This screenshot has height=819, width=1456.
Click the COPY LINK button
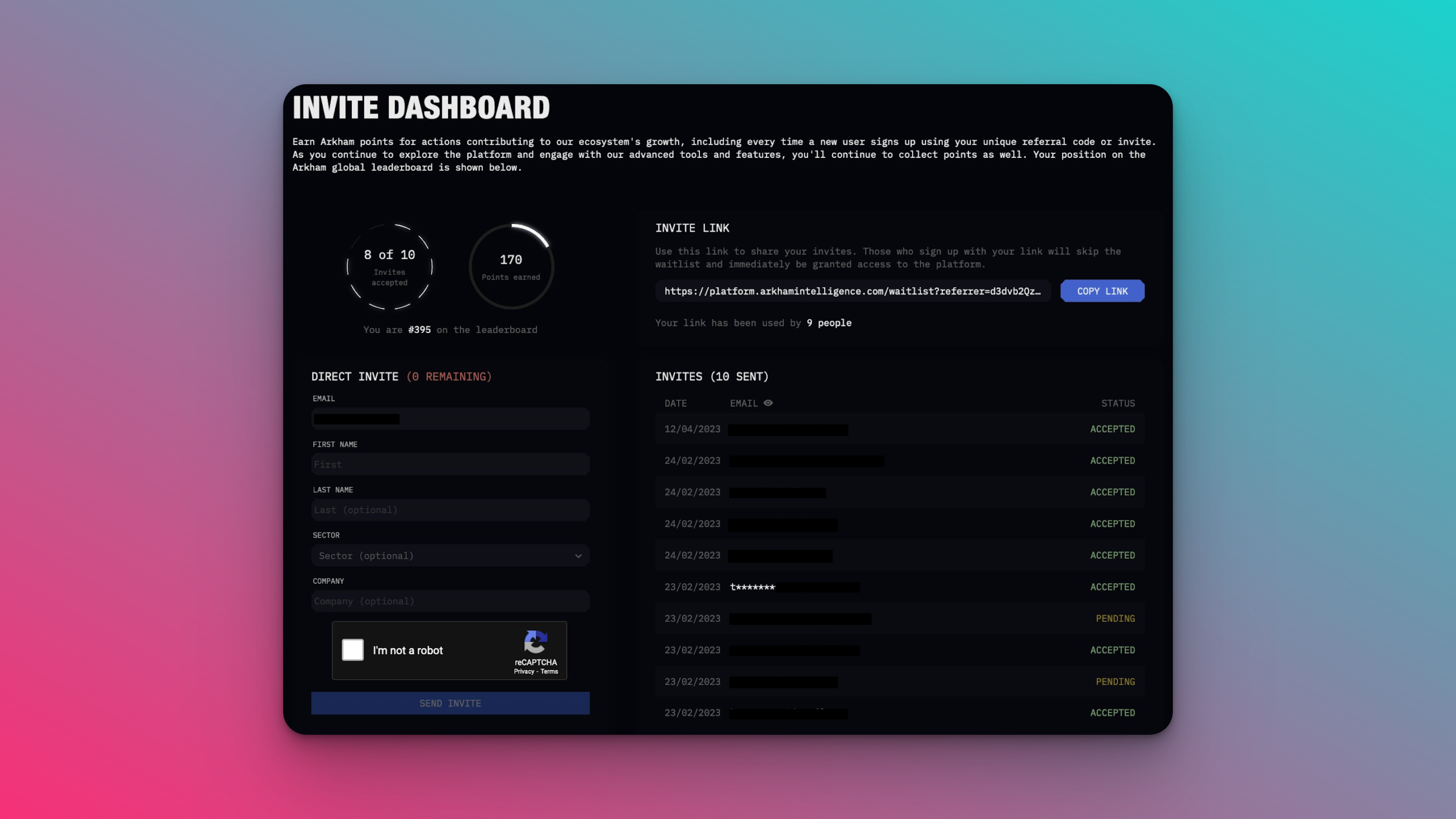(x=1102, y=290)
